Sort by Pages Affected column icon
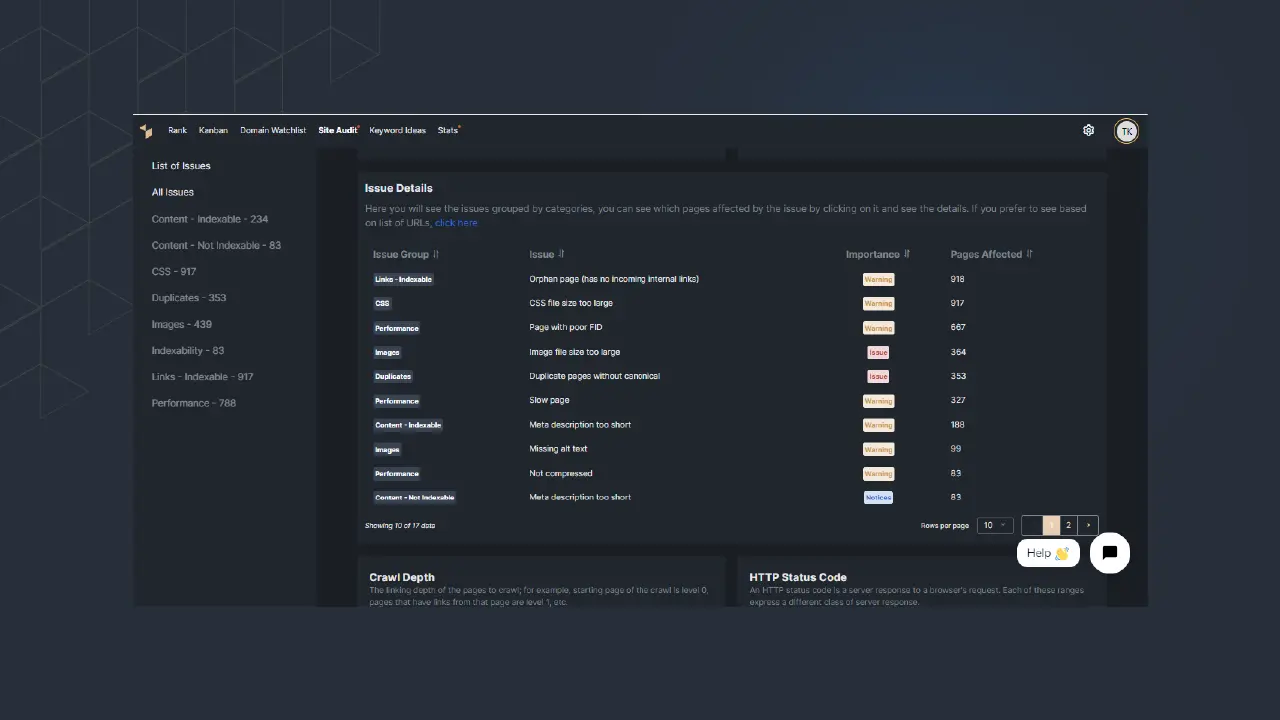Screen dimensions: 1280x720 pyautogui.click(x=1030, y=254)
